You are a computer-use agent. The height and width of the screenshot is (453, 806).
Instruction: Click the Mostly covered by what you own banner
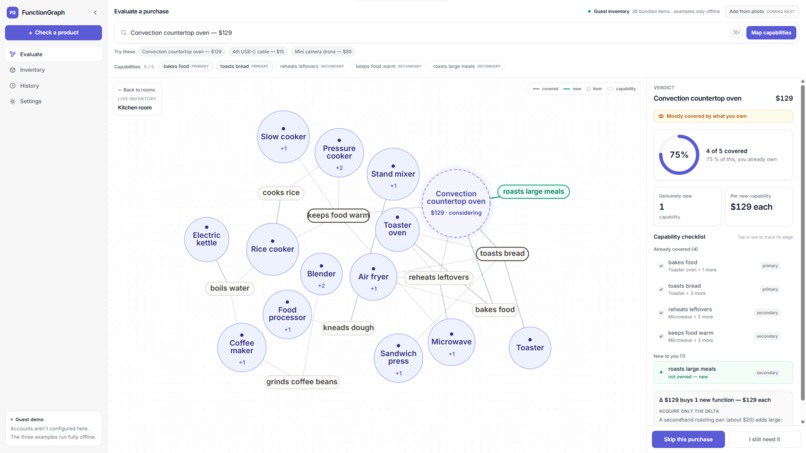(x=723, y=116)
